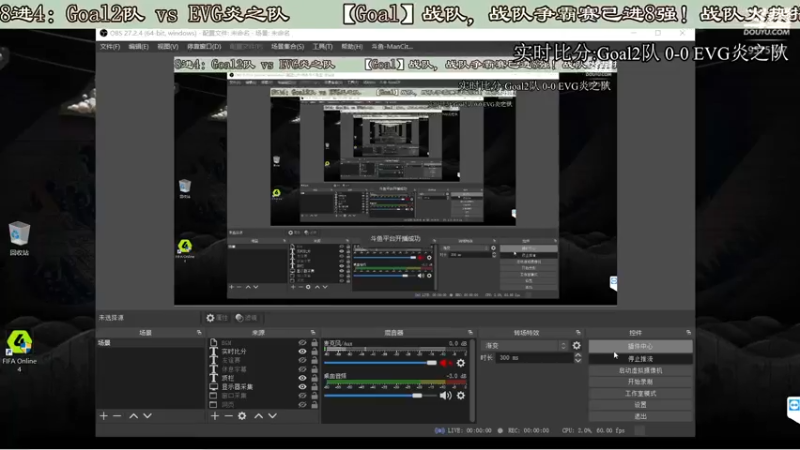Open the 编辑(E) menu
Screen dimensions: 800x450
[x=138, y=46]
